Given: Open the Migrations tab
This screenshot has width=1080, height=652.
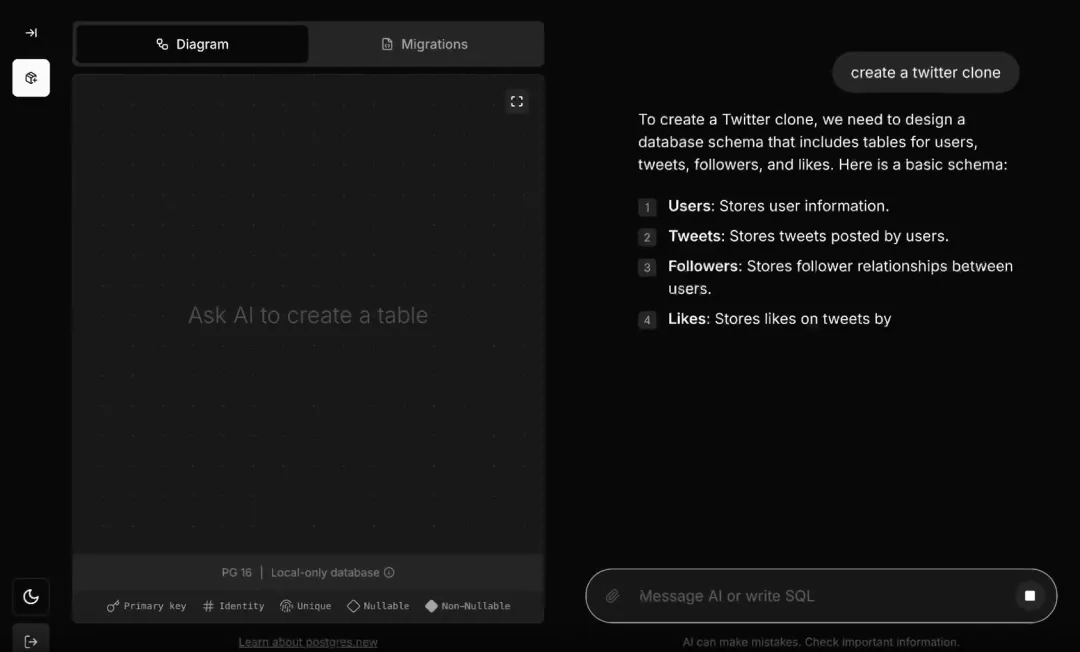Looking at the screenshot, I should pyautogui.click(x=424, y=44).
